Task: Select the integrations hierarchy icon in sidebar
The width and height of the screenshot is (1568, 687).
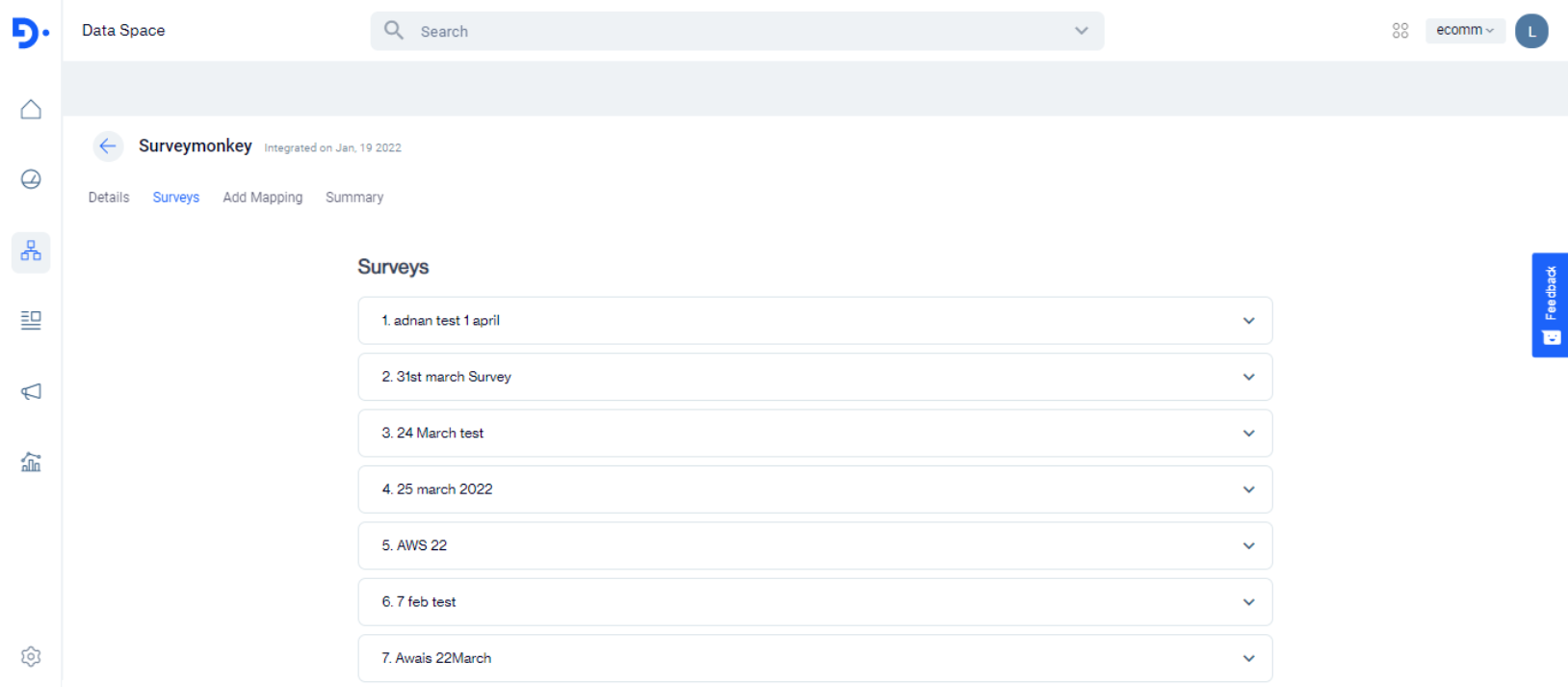Action: pos(31,251)
